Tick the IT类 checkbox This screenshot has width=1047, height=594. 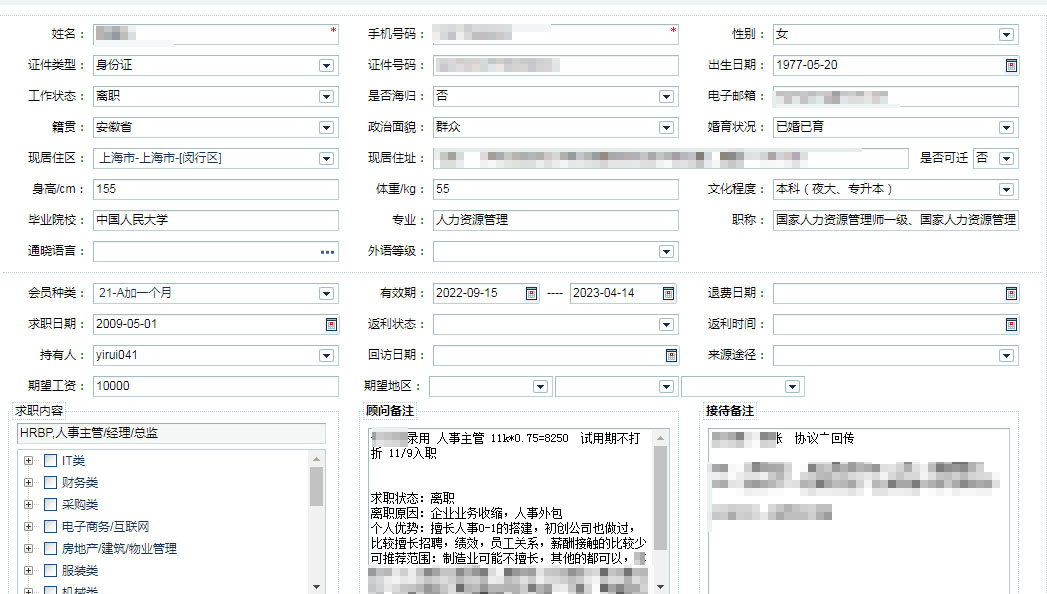pyautogui.click(x=50, y=461)
